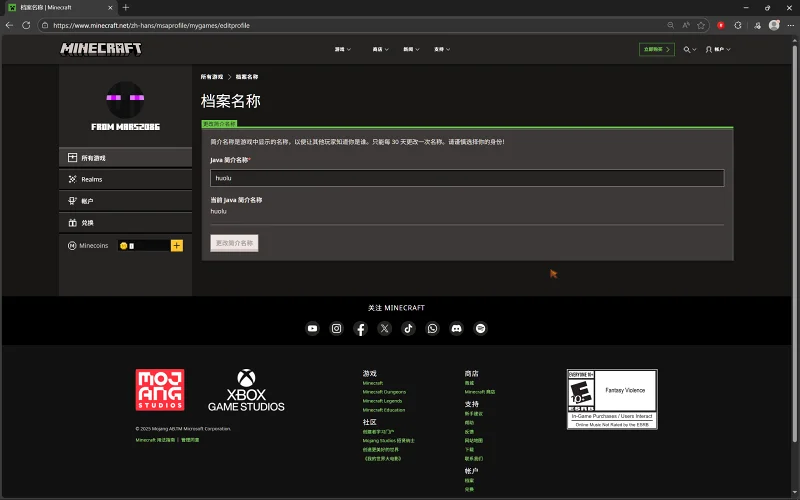This screenshot has width=800, height=500.
Task: Expand the 新闻 menu in top navigation
Action: [x=411, y=49]
